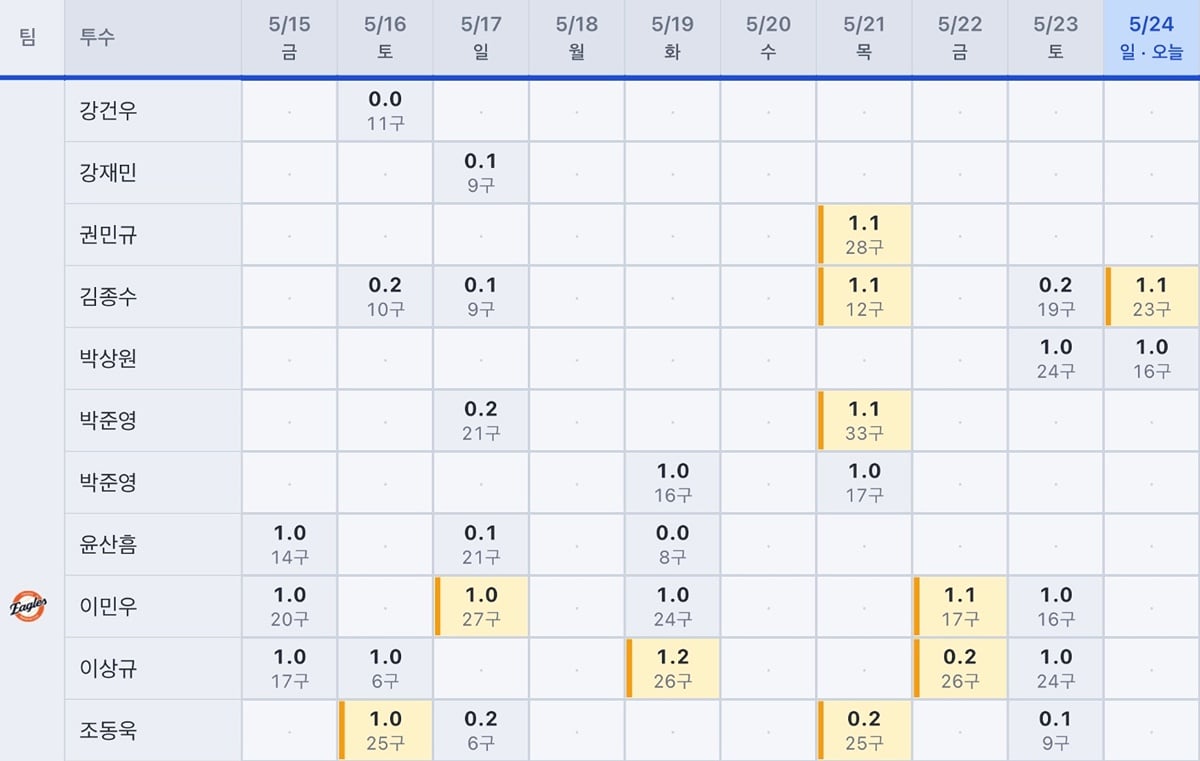Open pitcher 이상규 name row
1200x761 pixels.
point(153,668)
